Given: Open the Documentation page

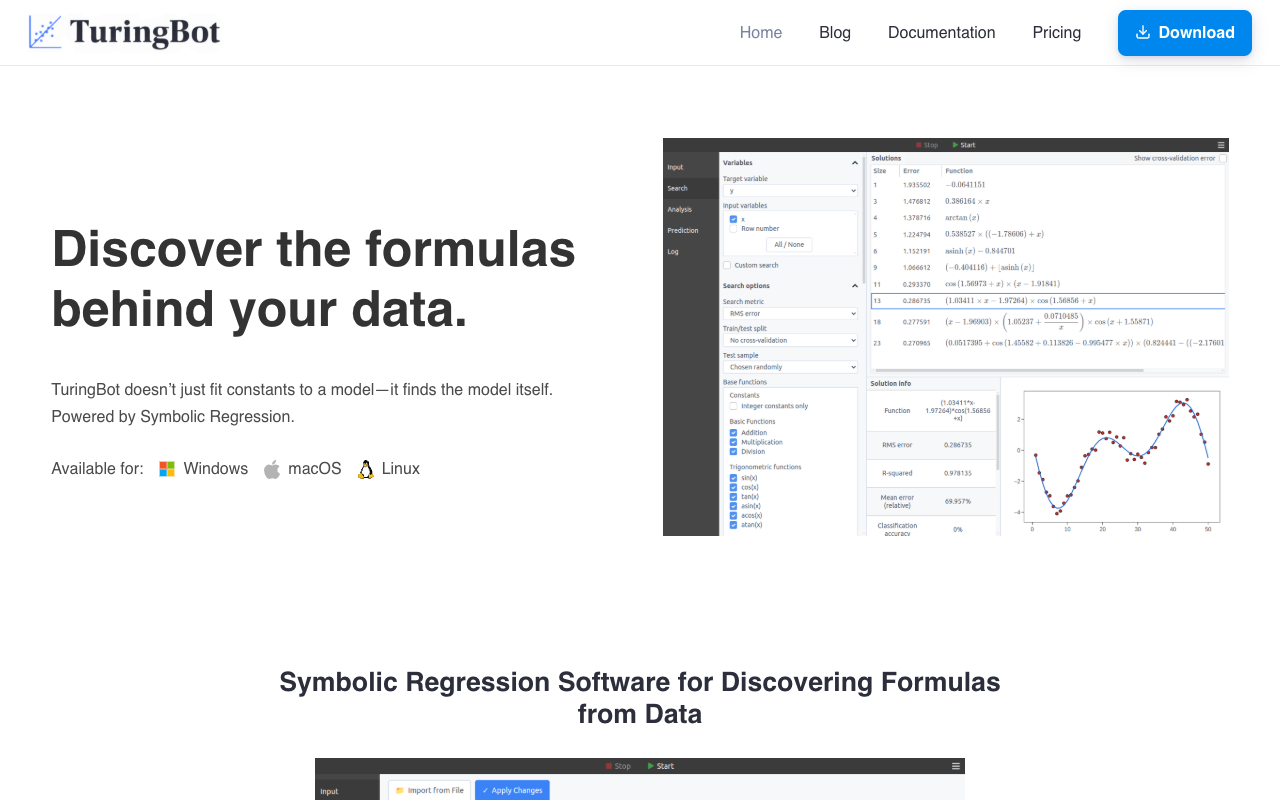Looking at the screenshot, I should pos(942,33).
